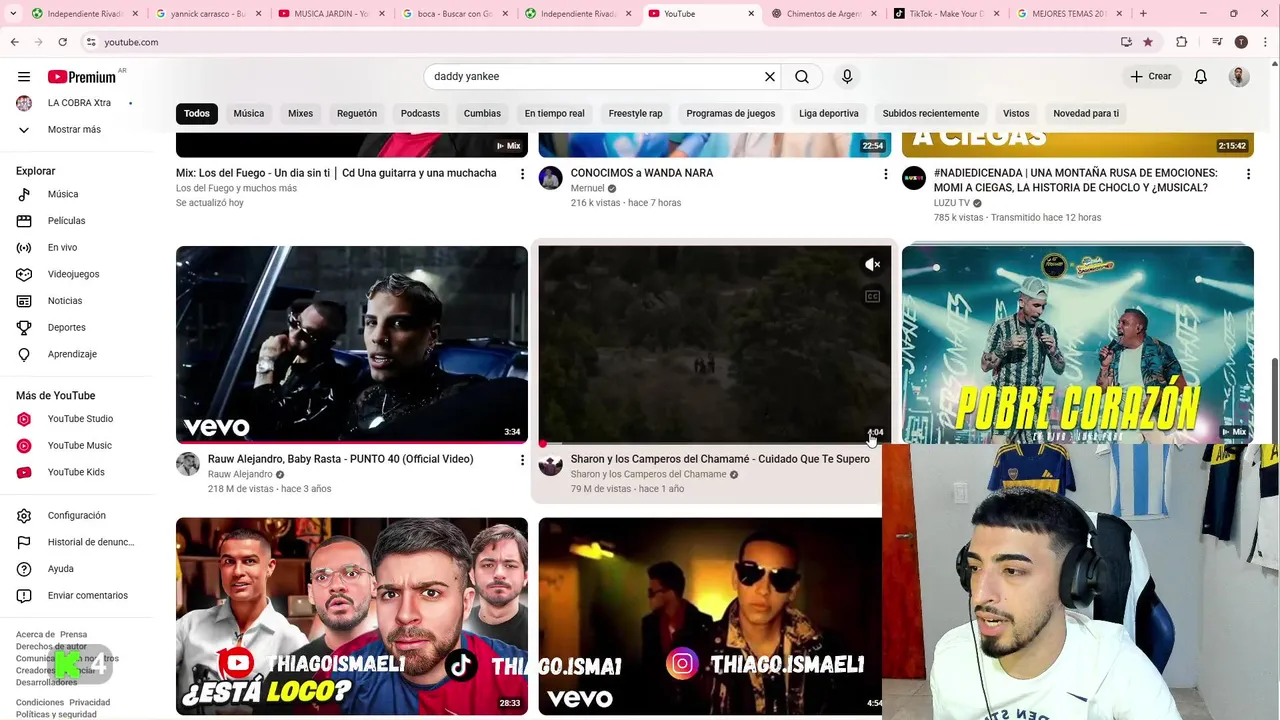Open options menu for Los del Fuego mix
Screen dimensions: 1280x720
click(522, 174)
